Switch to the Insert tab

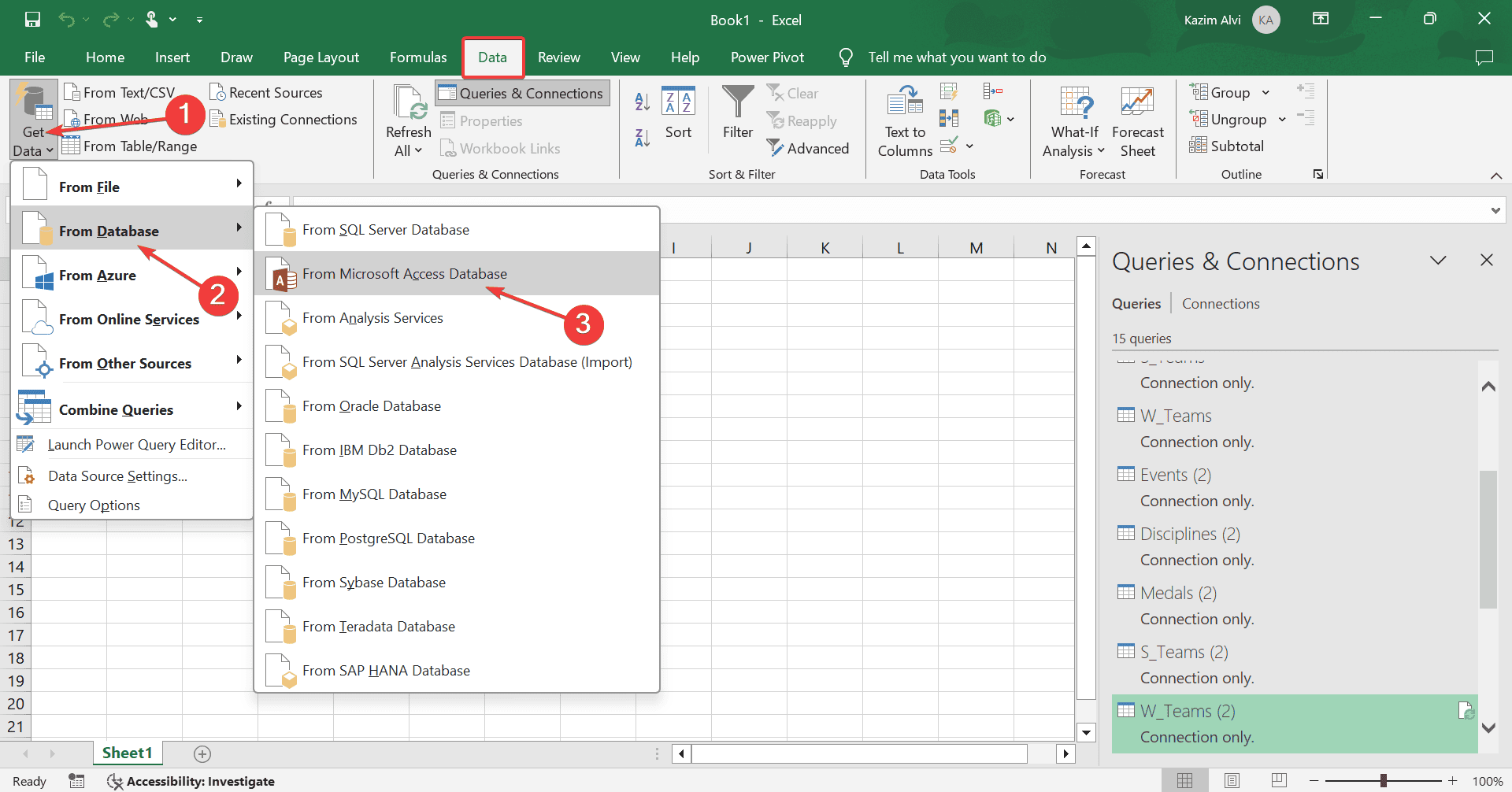(x=172, y=57)
